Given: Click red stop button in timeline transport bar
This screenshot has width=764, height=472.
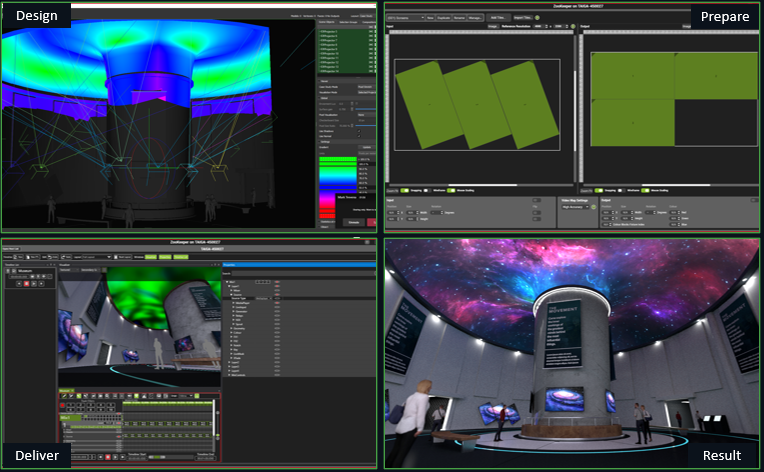Looking at the screenshot, I should pos(108,457).
